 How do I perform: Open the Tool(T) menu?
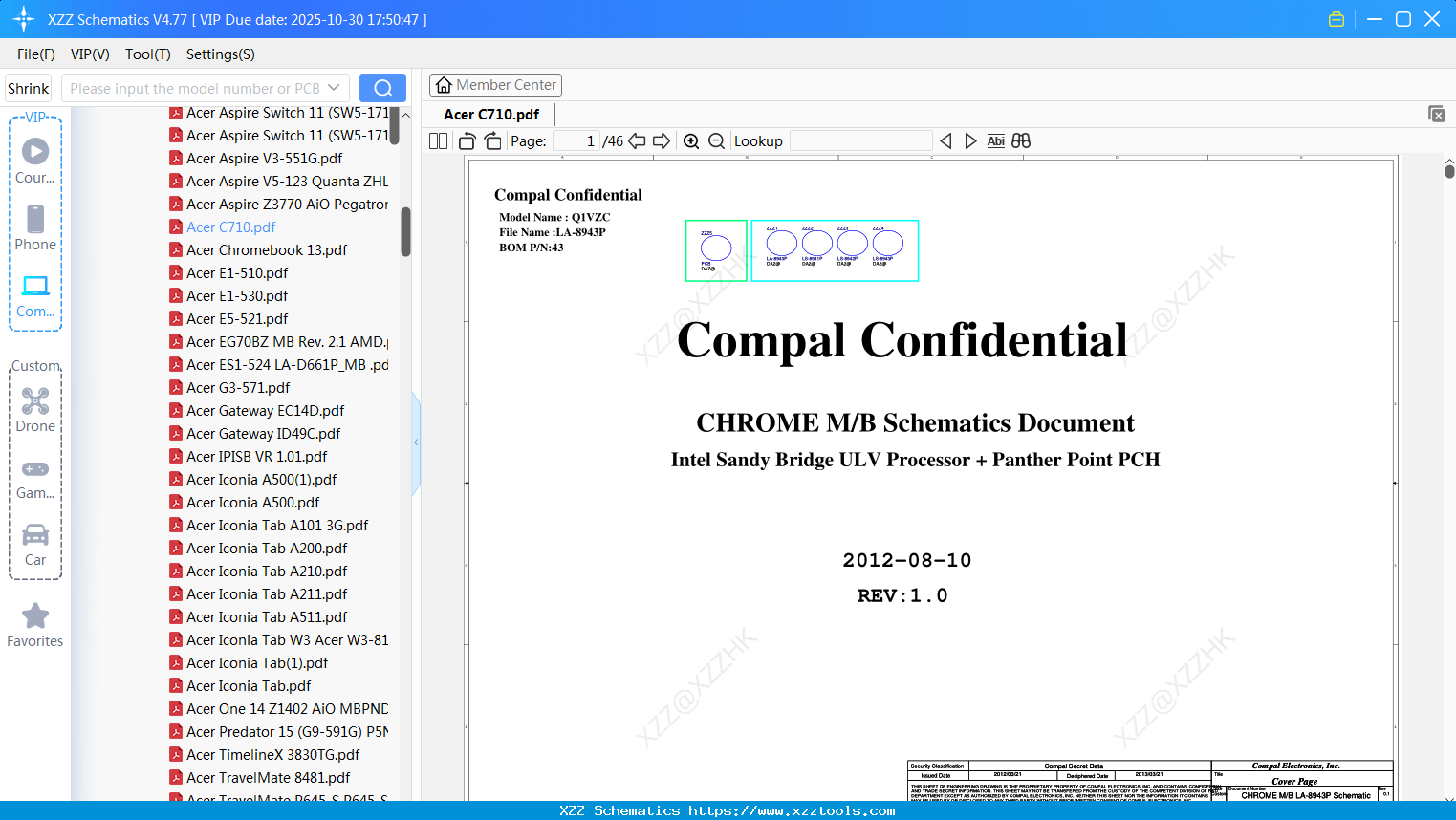[x=148, y=54]
